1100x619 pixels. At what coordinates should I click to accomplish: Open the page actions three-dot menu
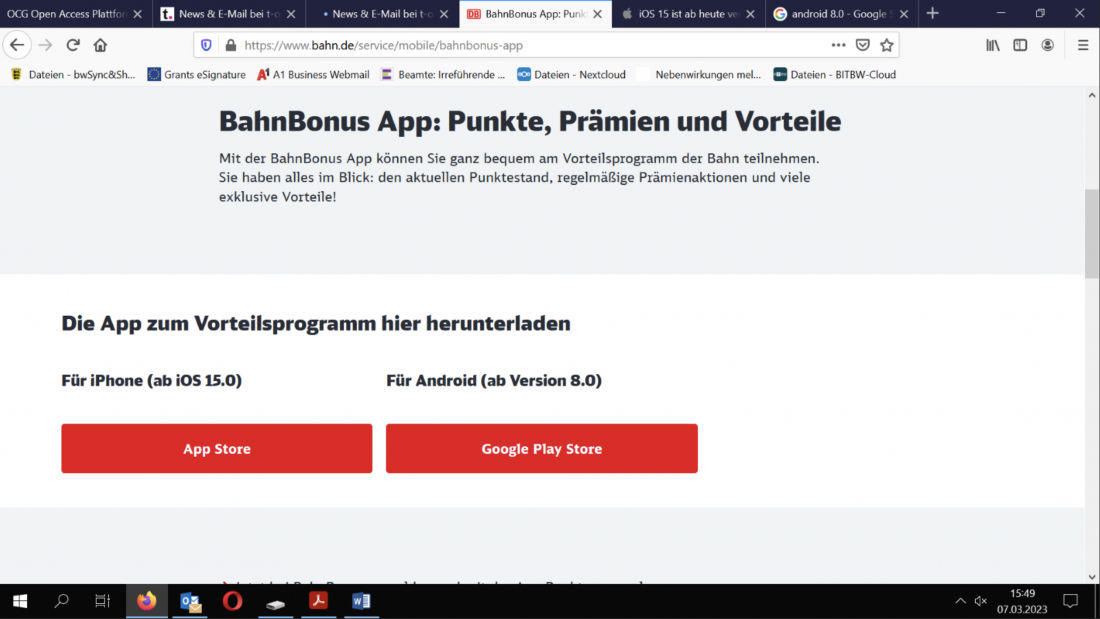(838, 44)
